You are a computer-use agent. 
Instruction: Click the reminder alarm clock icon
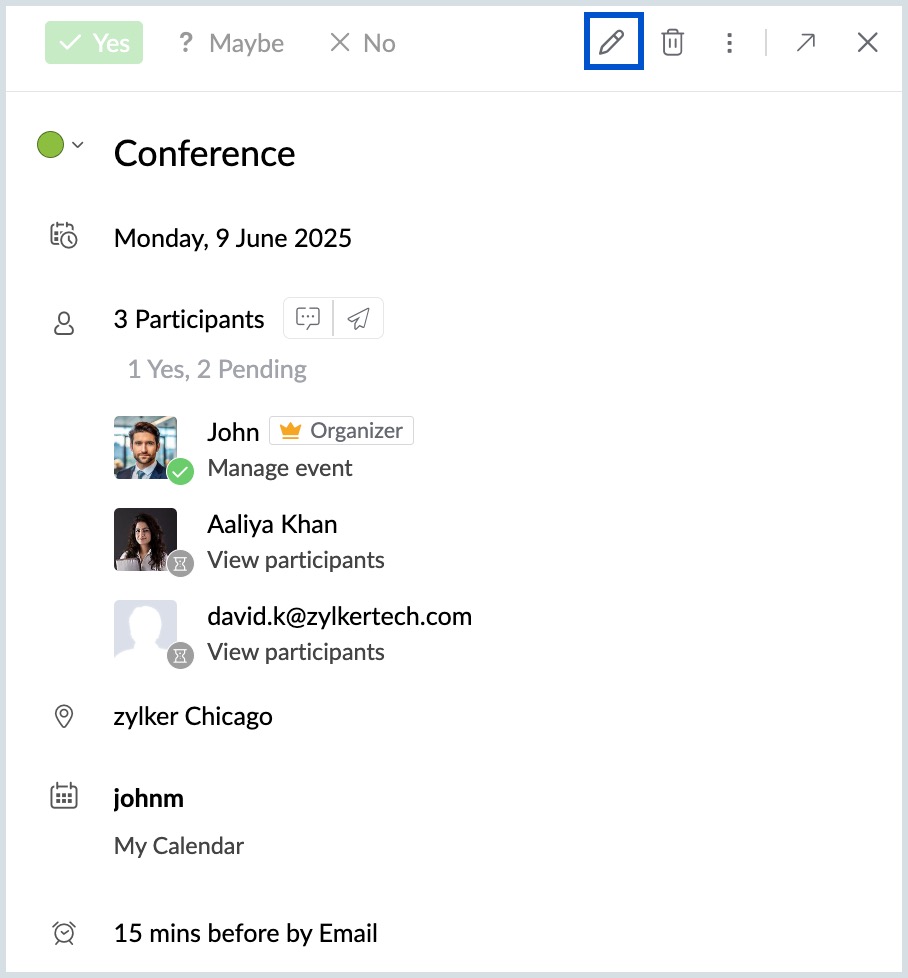[64, 933]
